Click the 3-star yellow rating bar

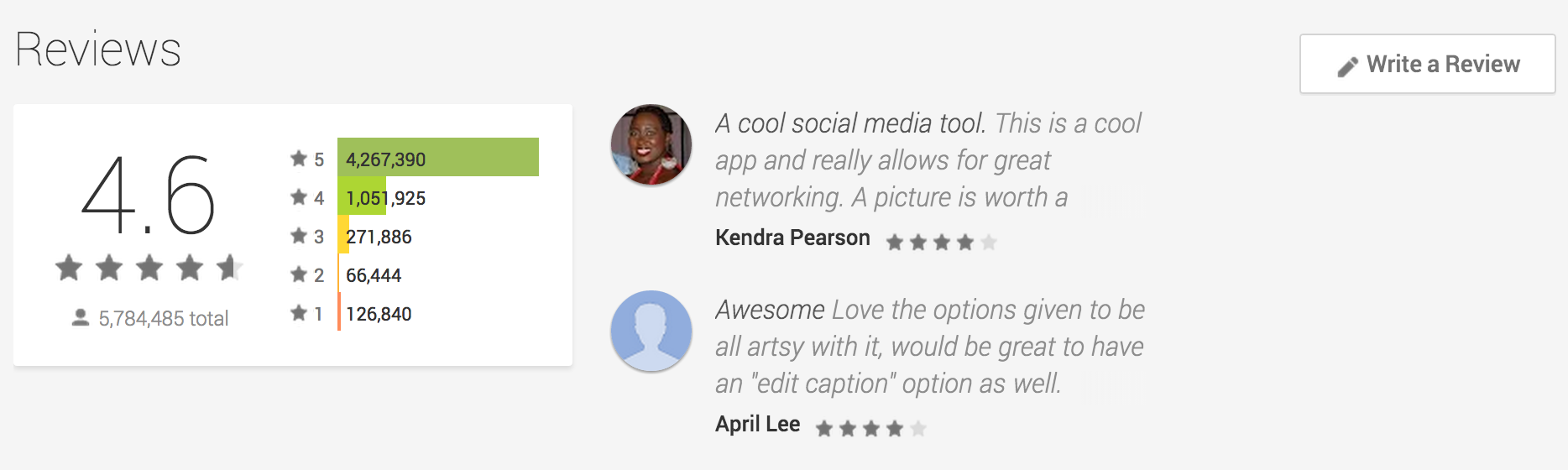coord(343,236)
